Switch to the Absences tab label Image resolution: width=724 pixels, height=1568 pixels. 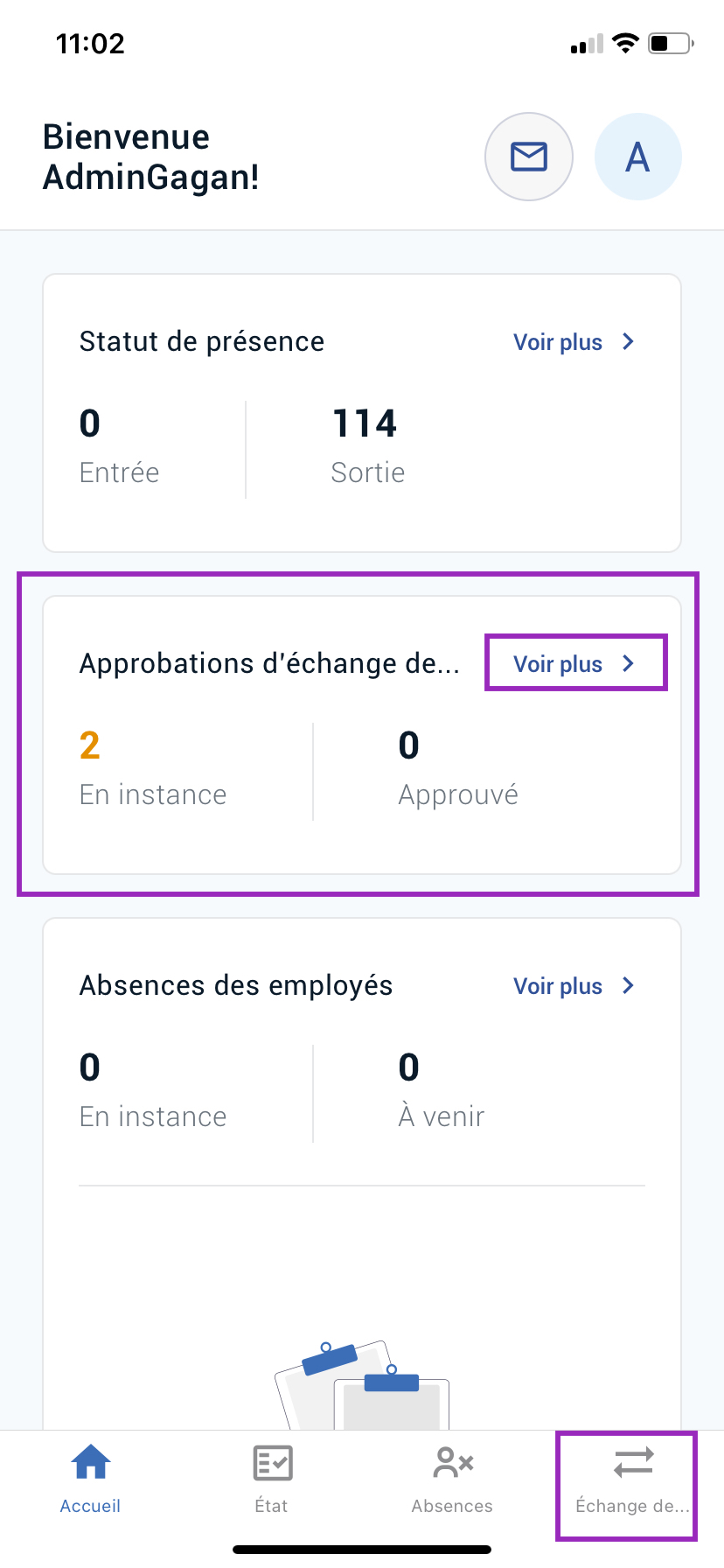pyautogui.click(x=452, y=1506)
